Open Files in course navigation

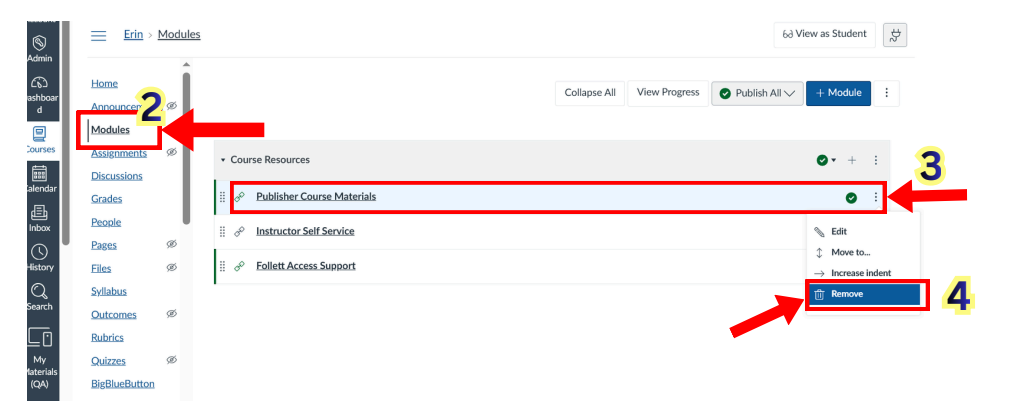pyautogui.click(x=101, y=268)
